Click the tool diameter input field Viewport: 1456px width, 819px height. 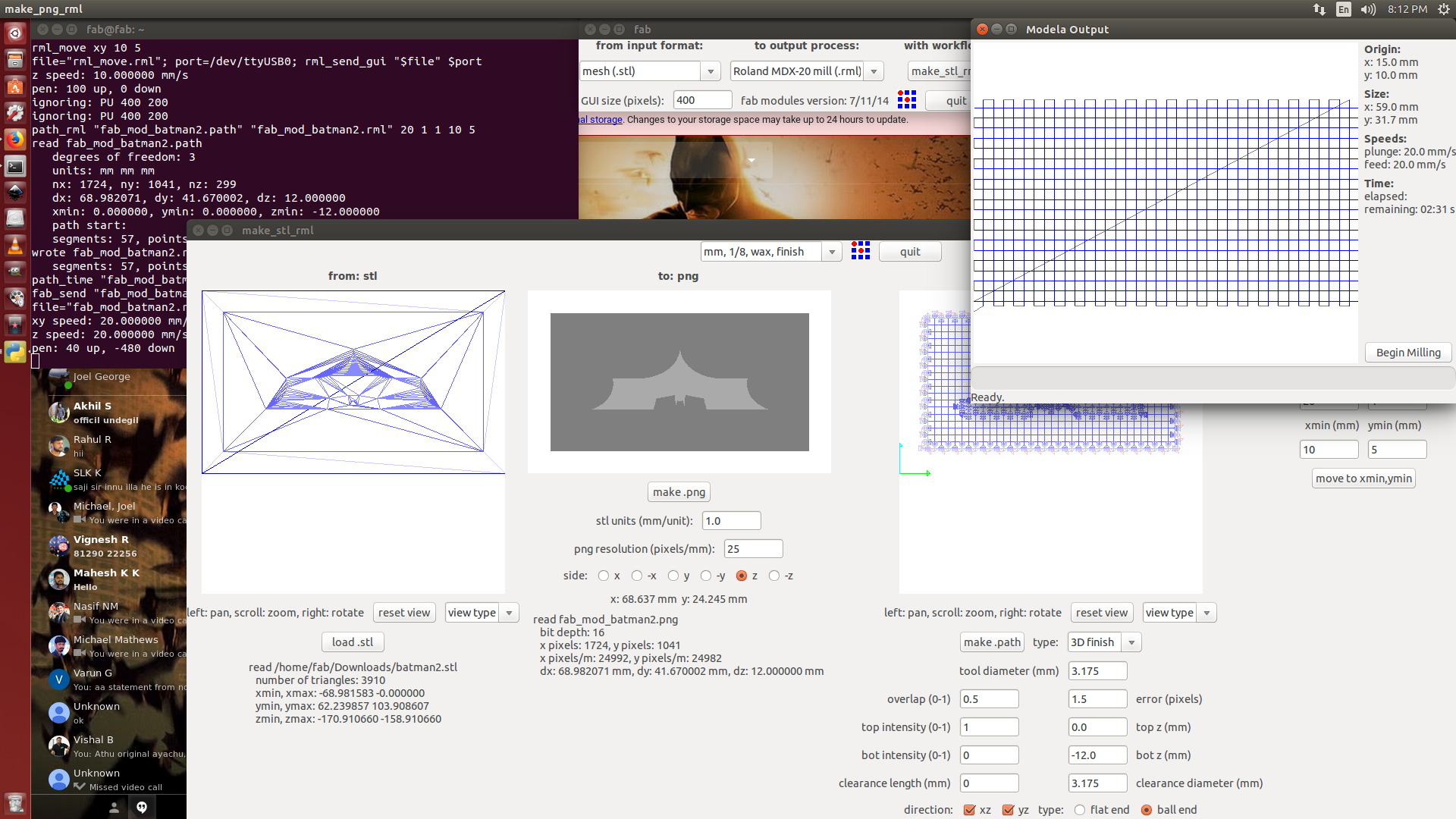click(x=1097, y=671)
